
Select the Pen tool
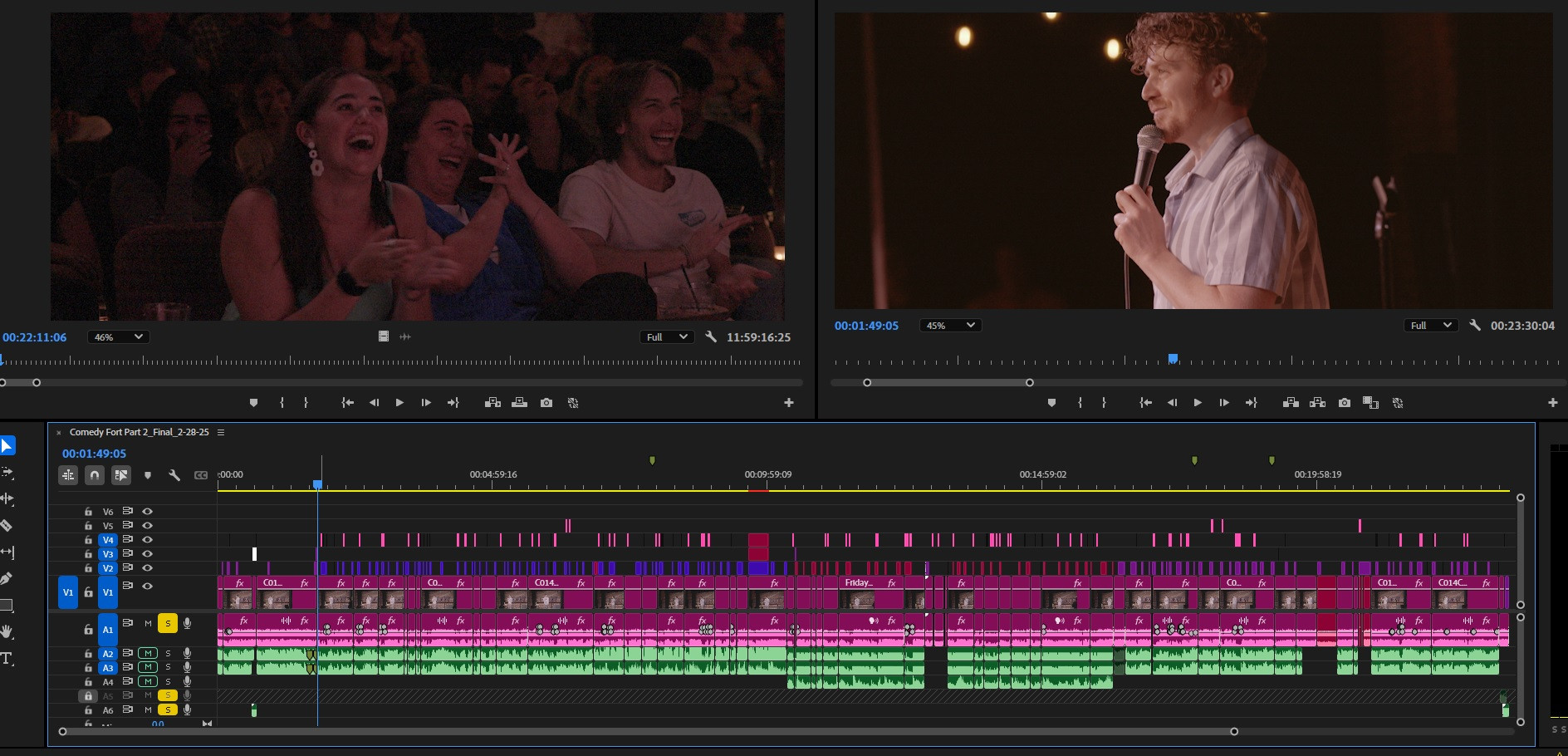pyautogui.click(x=7, y=579)
